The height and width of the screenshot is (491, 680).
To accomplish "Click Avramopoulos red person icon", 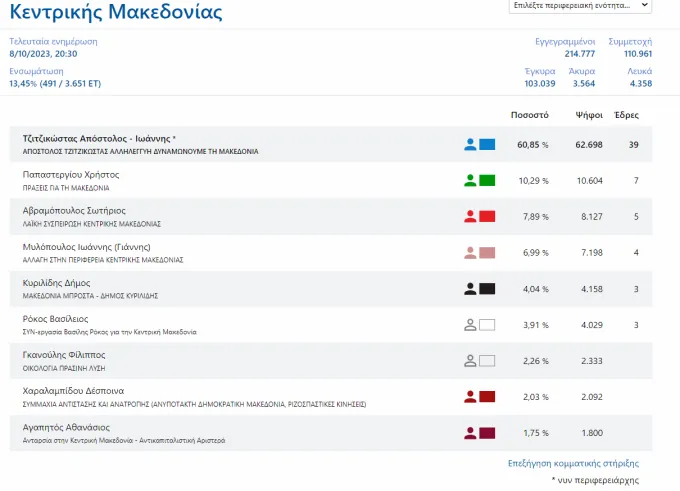I will (470, 216).
